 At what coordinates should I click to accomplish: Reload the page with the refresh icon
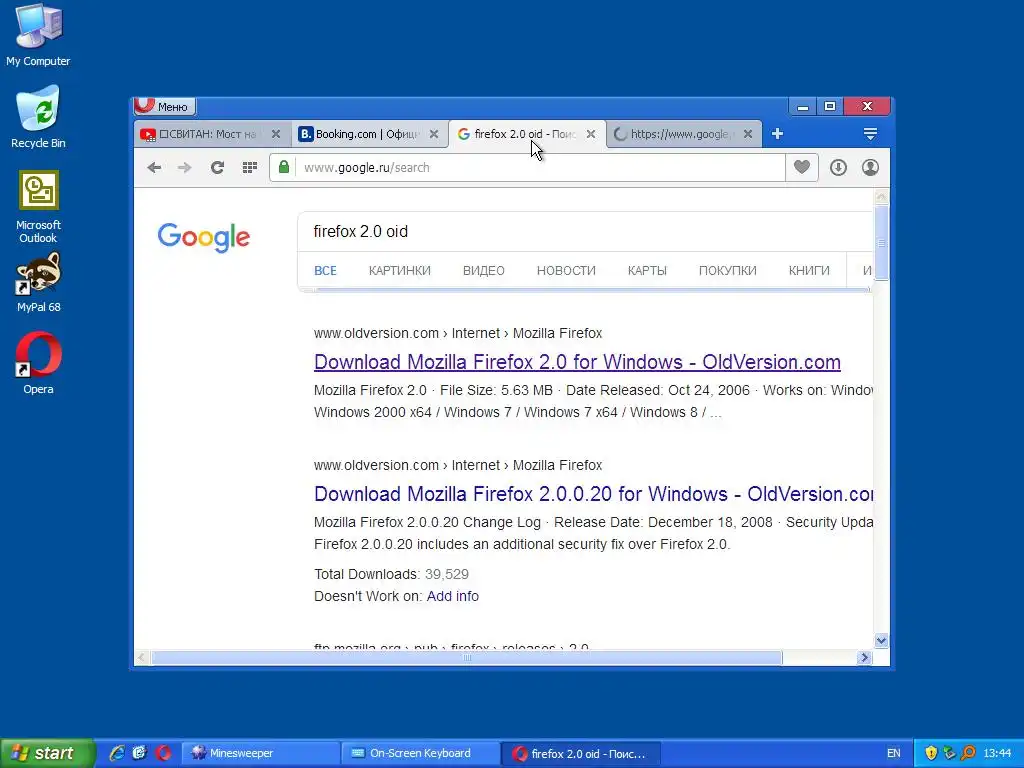click(217, 168)
